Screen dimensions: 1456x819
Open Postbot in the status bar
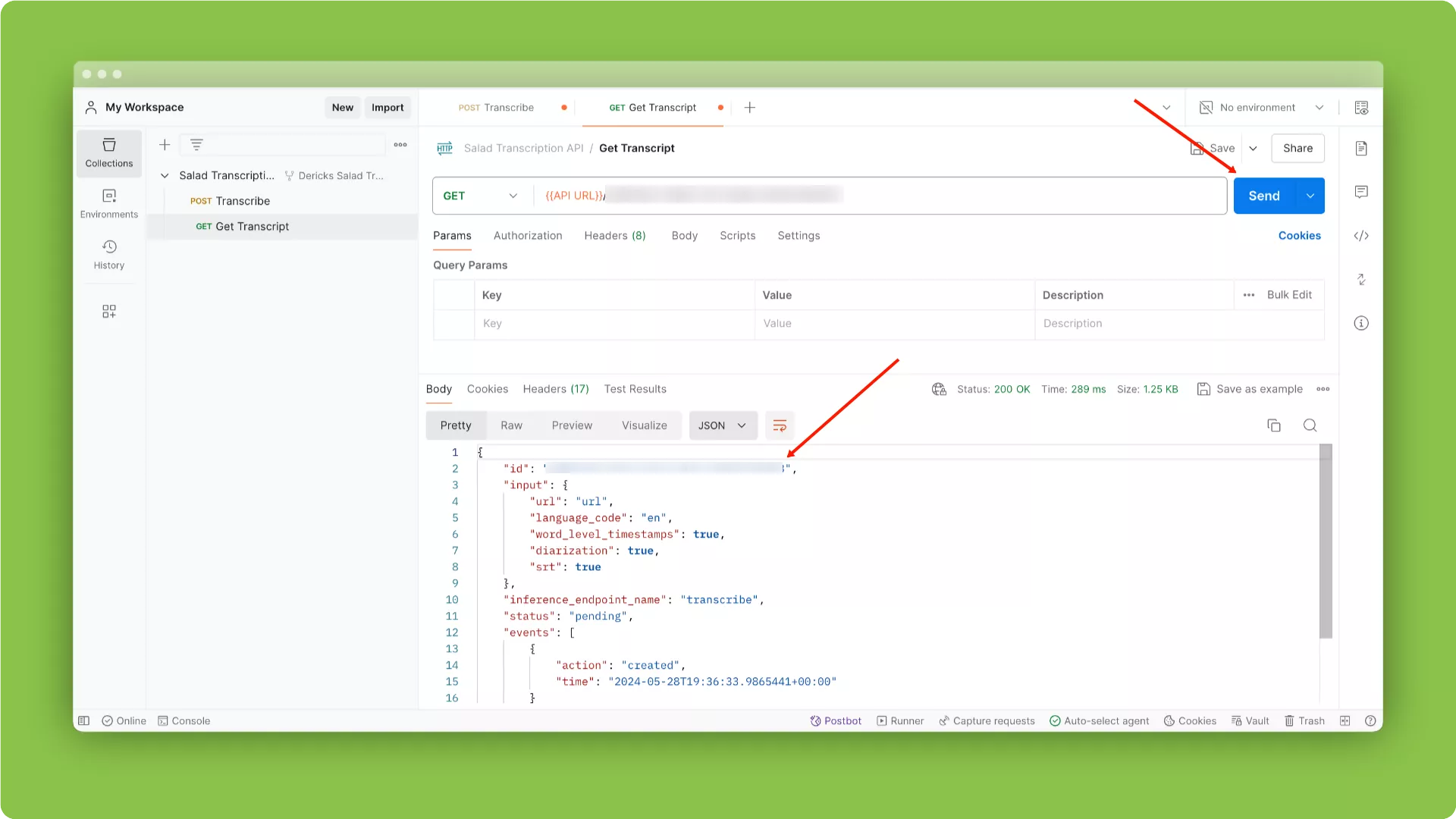836,721
